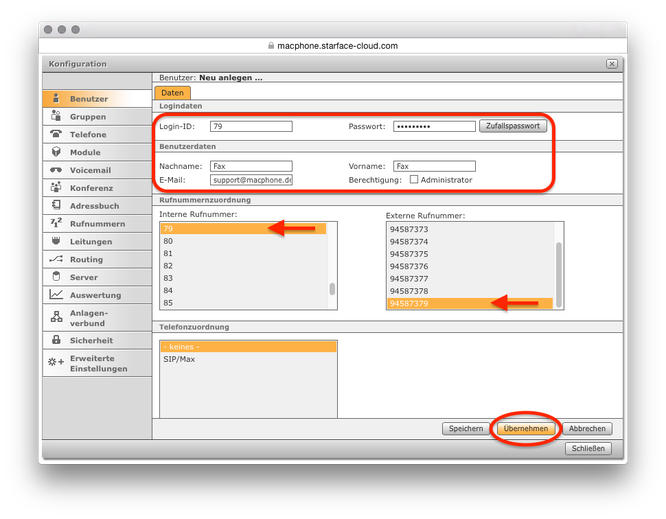Open the Konferenz menu entry
The height and width of the screenshot is (519, 666).
click(97, 188)
